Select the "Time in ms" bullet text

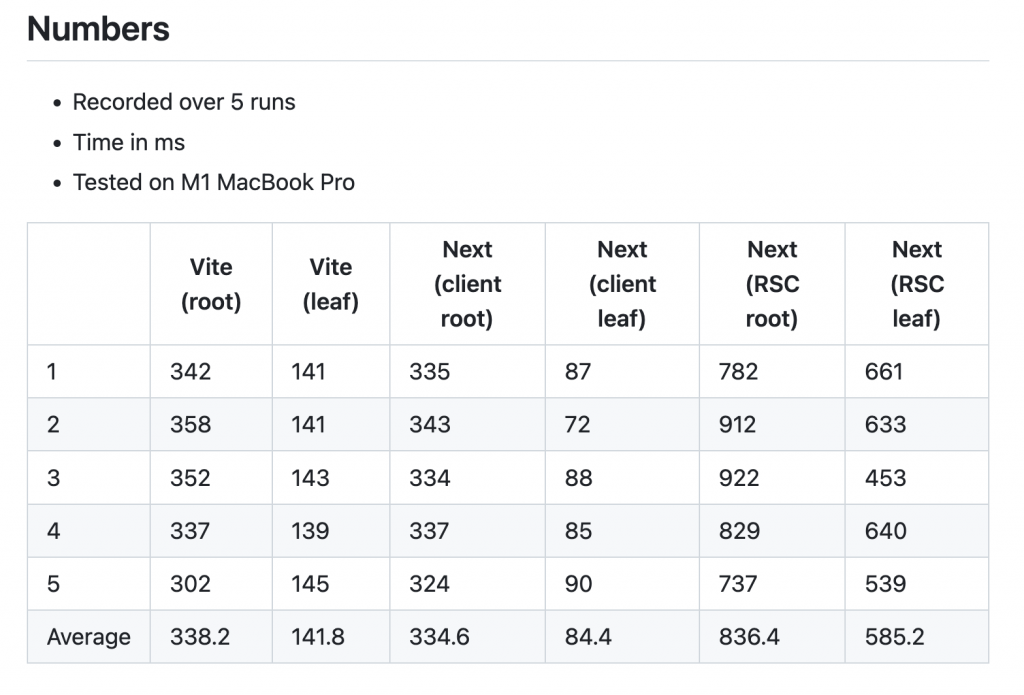[x=129, y=142]
